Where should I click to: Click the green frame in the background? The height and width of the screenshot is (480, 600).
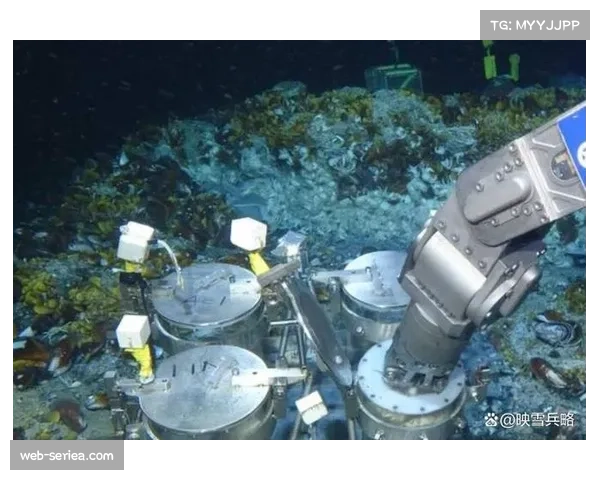click(x=393, y=78)
